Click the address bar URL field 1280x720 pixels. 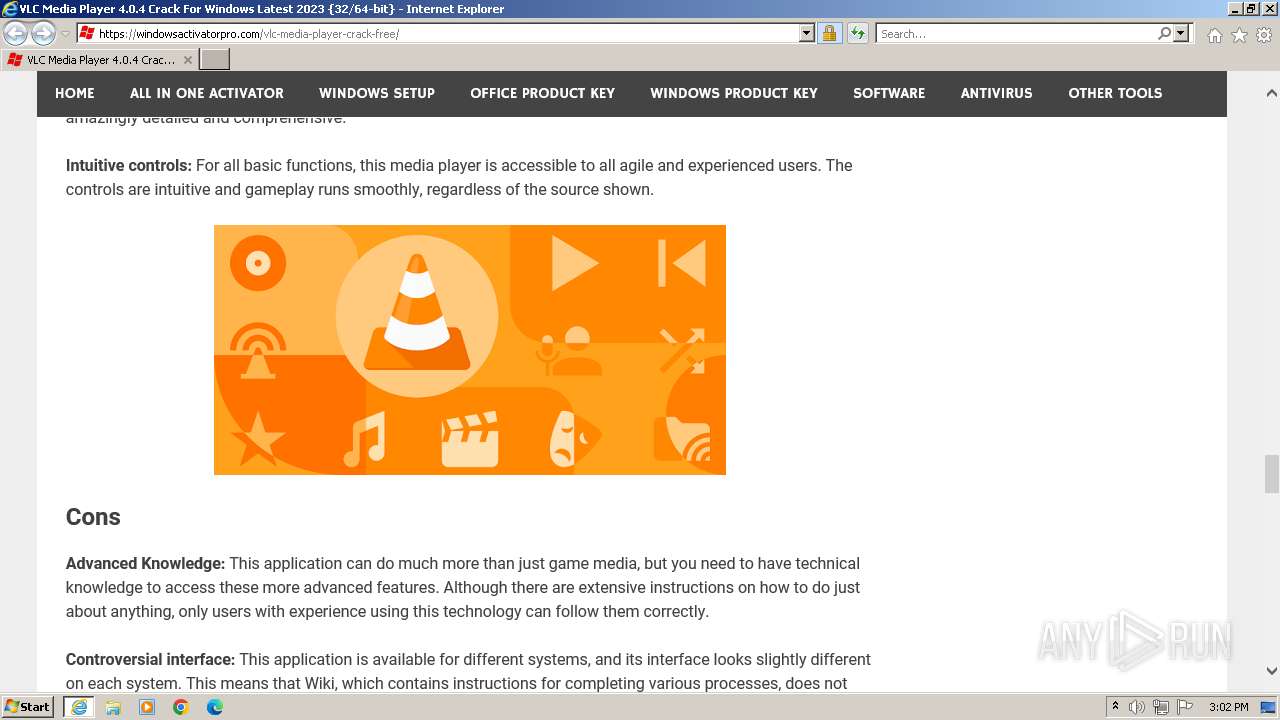coord(436,33)
